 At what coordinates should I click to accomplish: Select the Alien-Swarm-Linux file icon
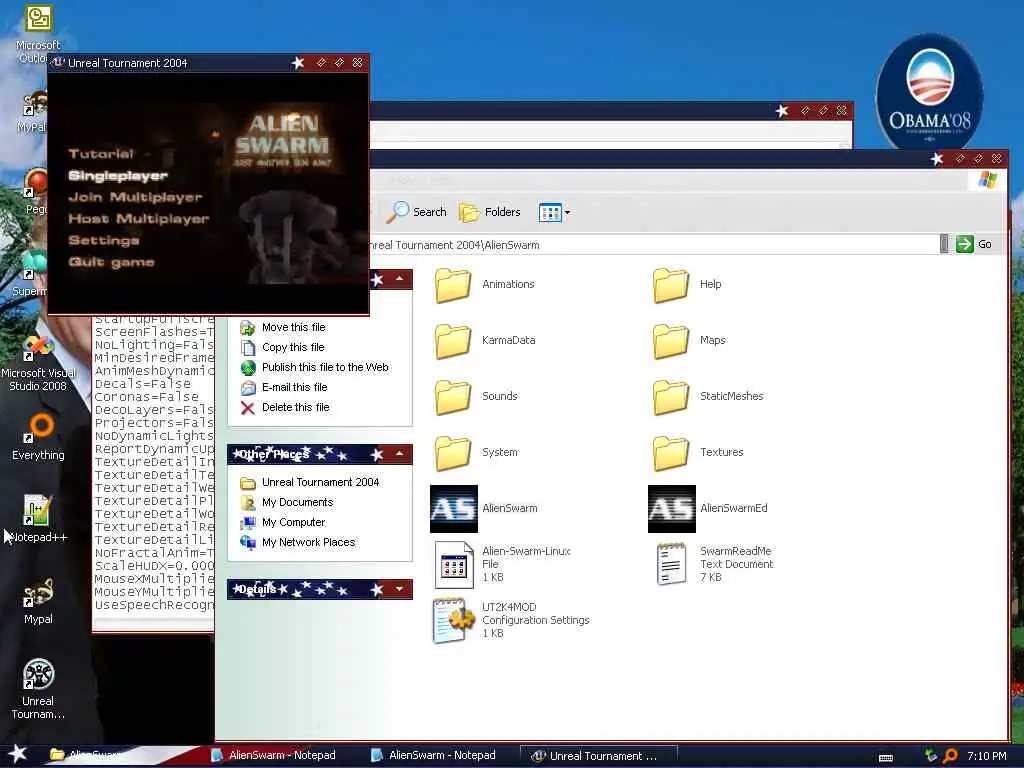[x=454, y=565]
